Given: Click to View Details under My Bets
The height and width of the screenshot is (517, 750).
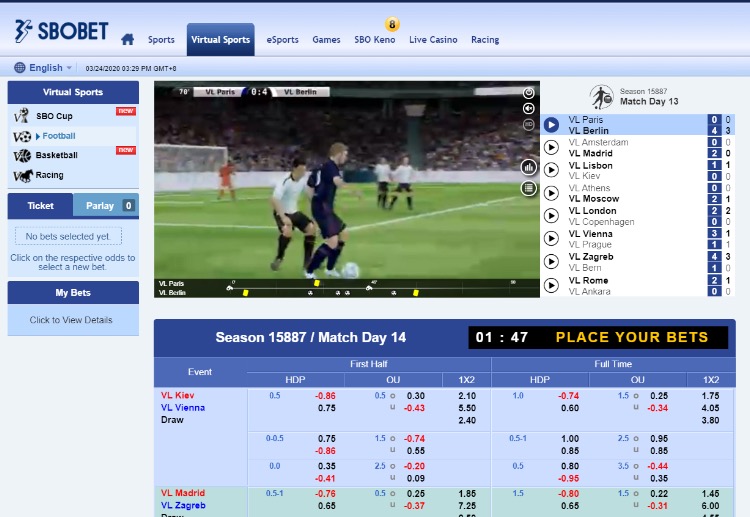Looking at the screenshot, I should coord(71,320).
